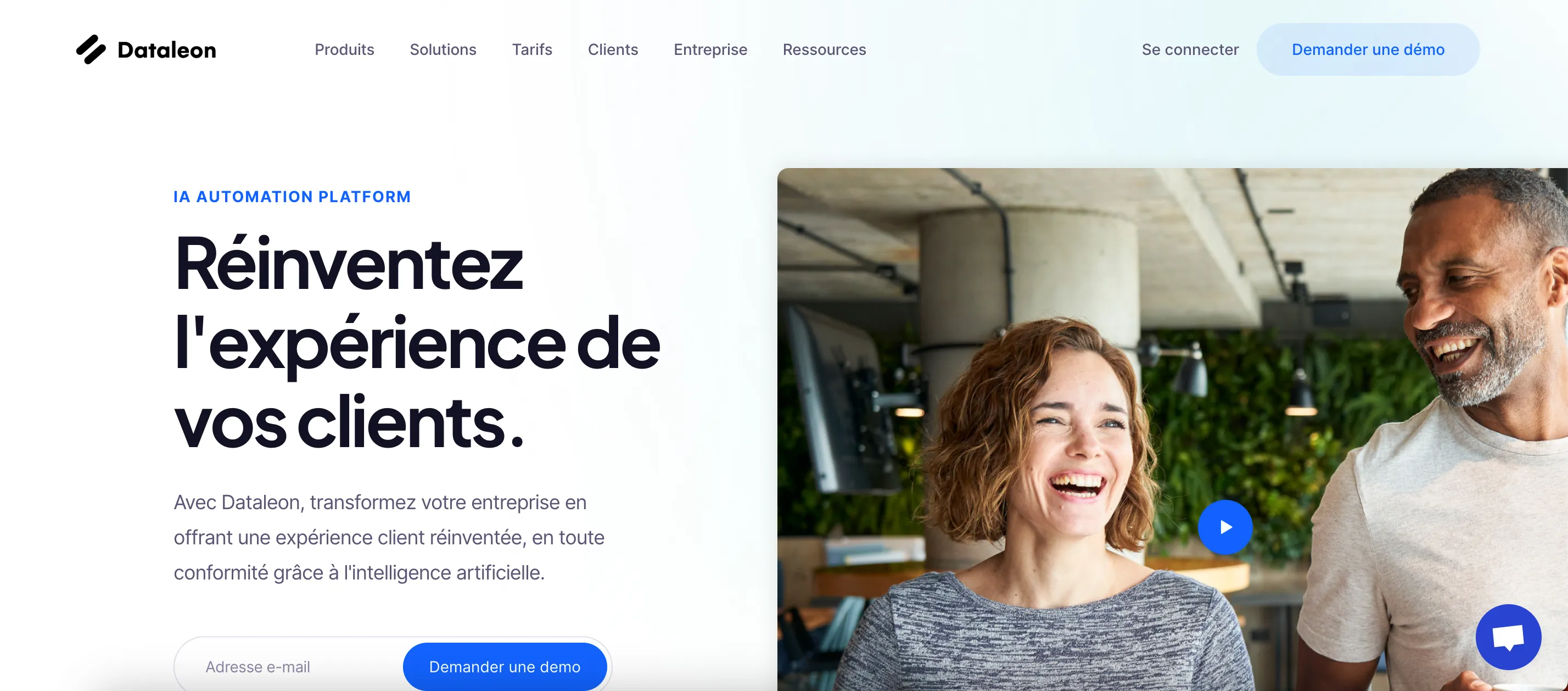Click the Avec Dataleon description paragraph
This screenshot has height=691, width=1568.
pos(389,537)
